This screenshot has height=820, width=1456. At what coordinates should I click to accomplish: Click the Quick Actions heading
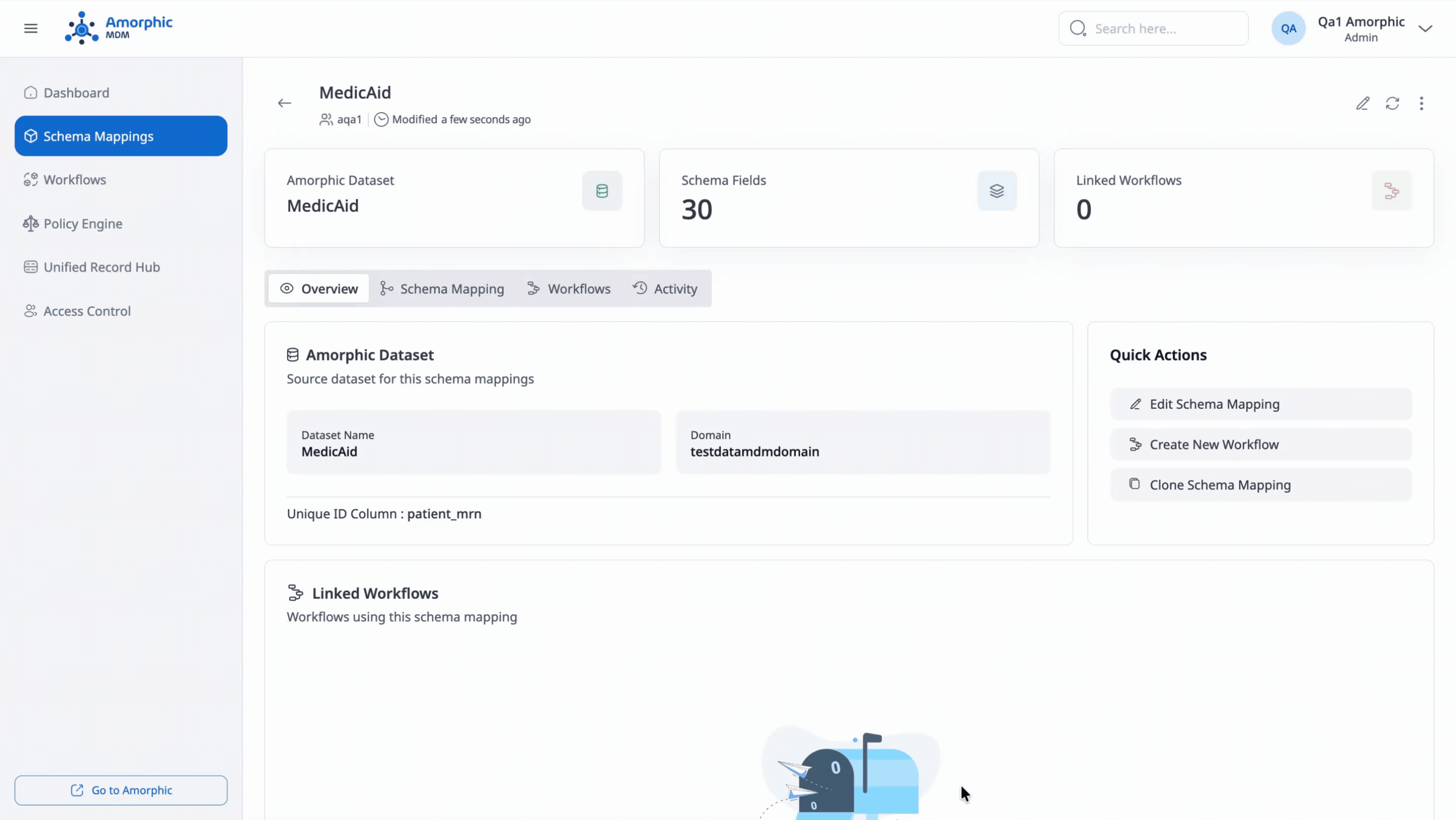(x=1158, y=355)
